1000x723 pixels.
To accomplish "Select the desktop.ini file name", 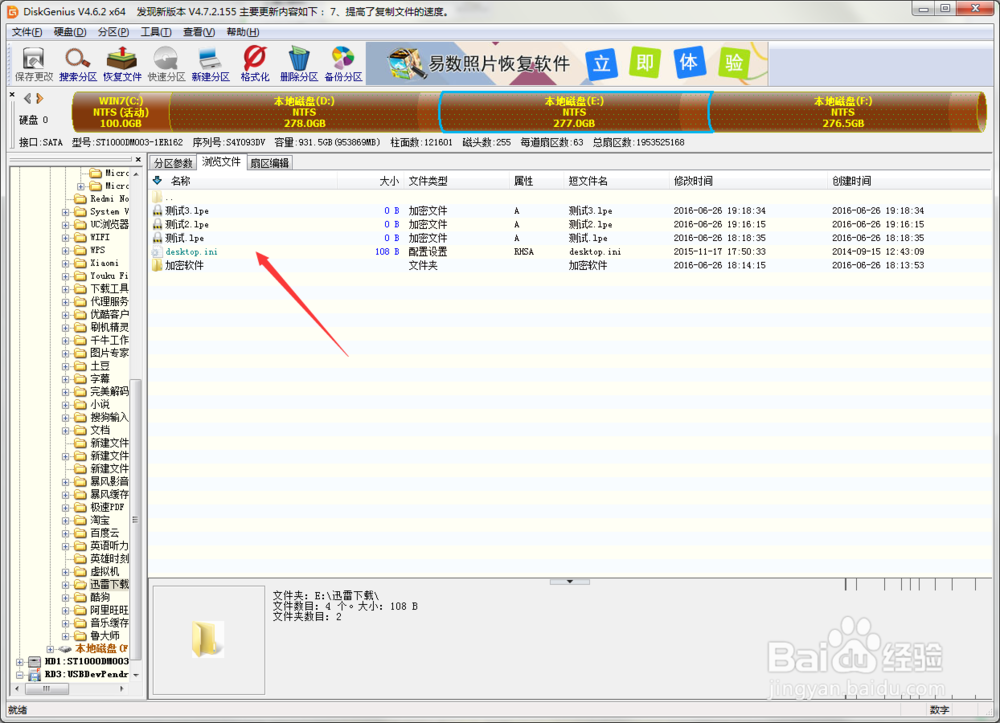I will 191,252.
